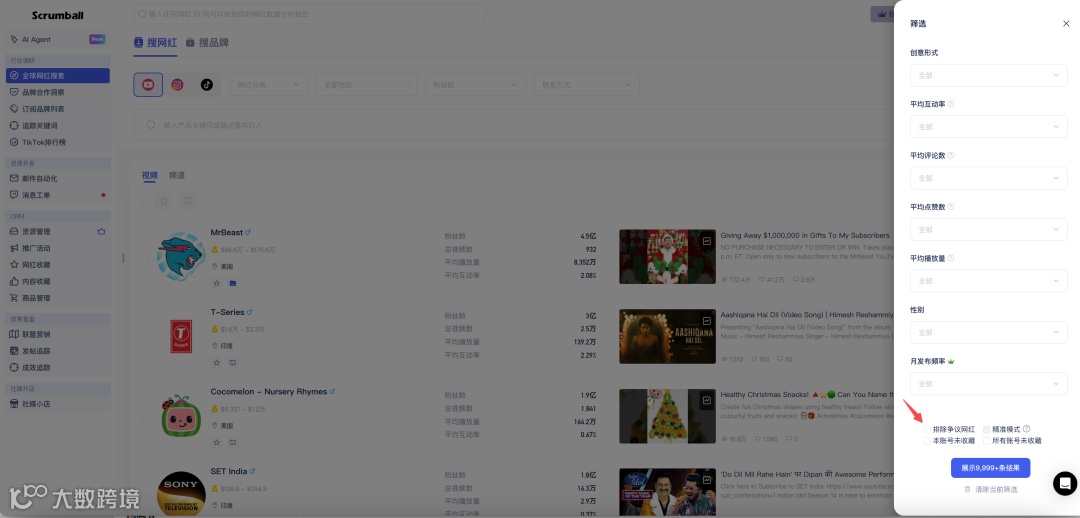
Task: Open 内容收藏 in the sidebar
Action: pos(58,281)
